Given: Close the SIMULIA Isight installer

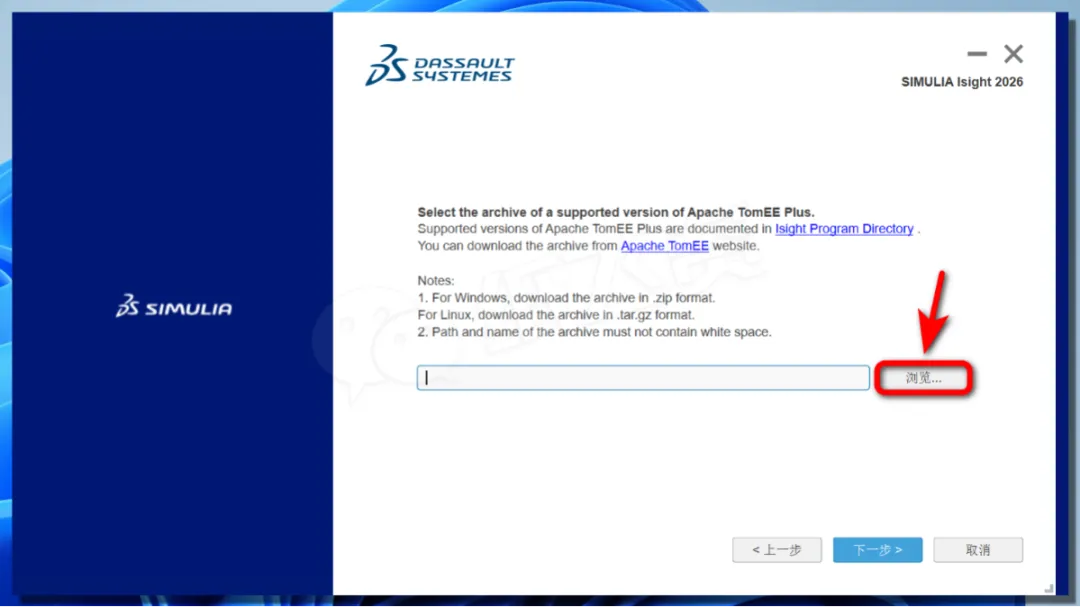Looking at the screenshot, I should [x=1012, y=54].
